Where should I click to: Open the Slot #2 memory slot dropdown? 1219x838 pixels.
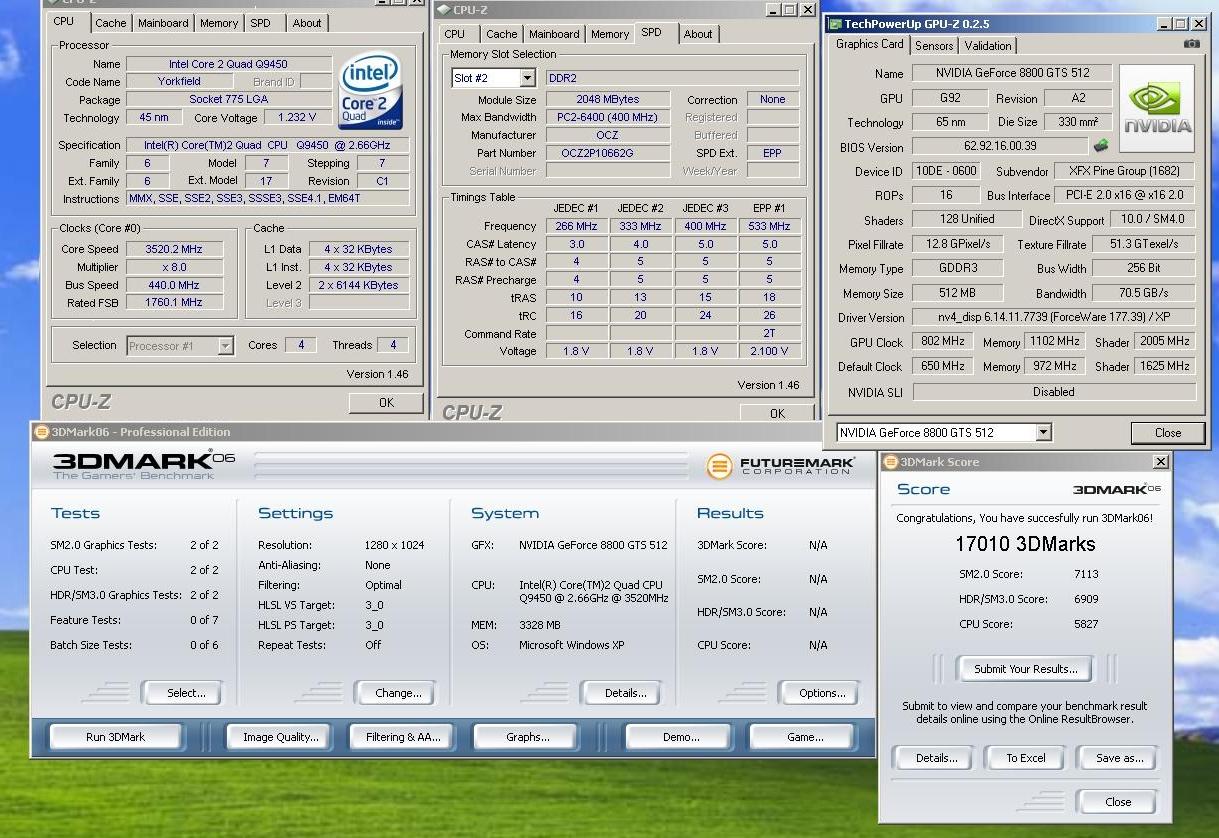pyautogui.click(x=527, y=78)
